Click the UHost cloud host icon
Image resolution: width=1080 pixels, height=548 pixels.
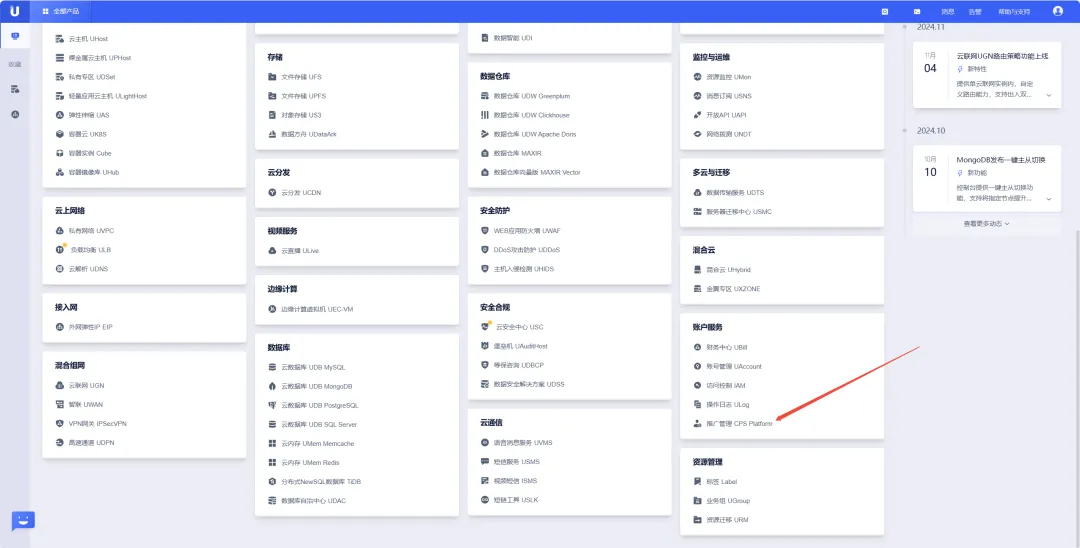(60, 39)
